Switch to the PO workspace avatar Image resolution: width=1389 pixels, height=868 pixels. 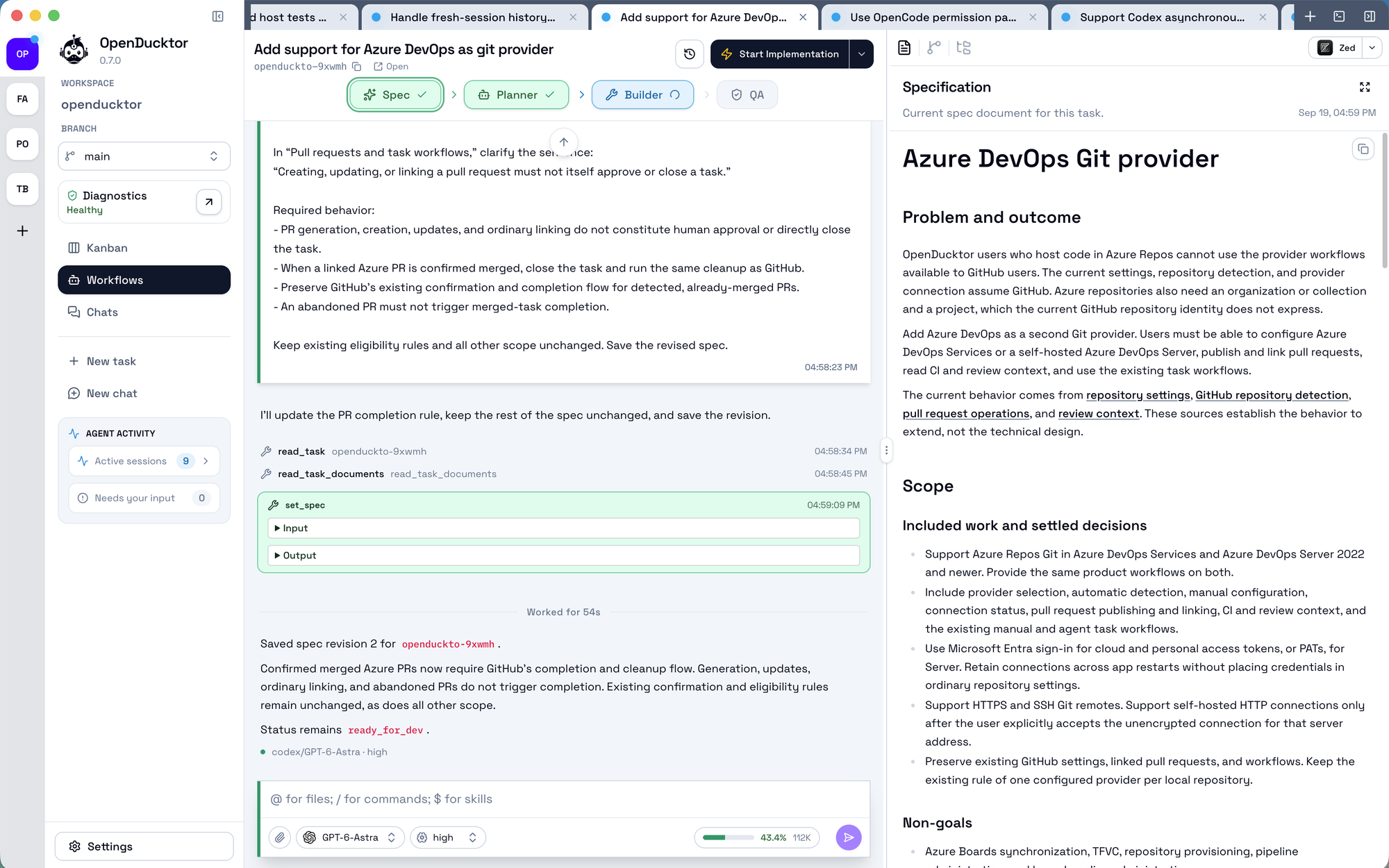[22, 144]
